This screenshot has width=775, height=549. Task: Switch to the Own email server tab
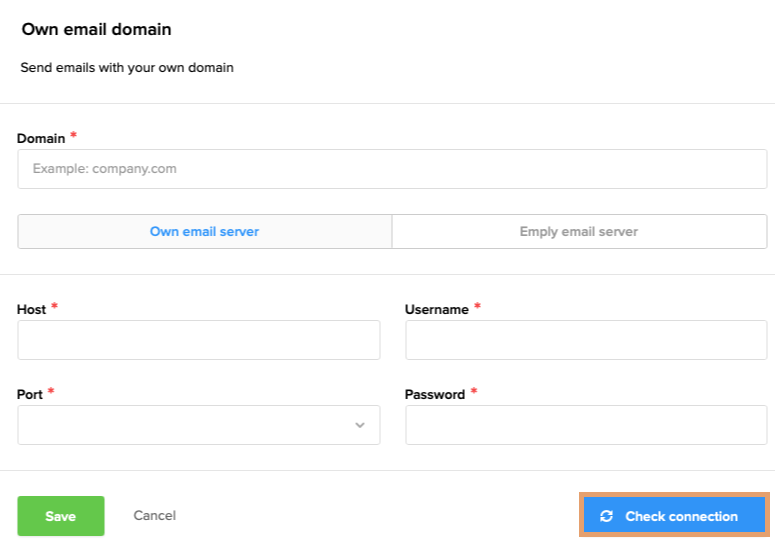(x=204, y=232)
